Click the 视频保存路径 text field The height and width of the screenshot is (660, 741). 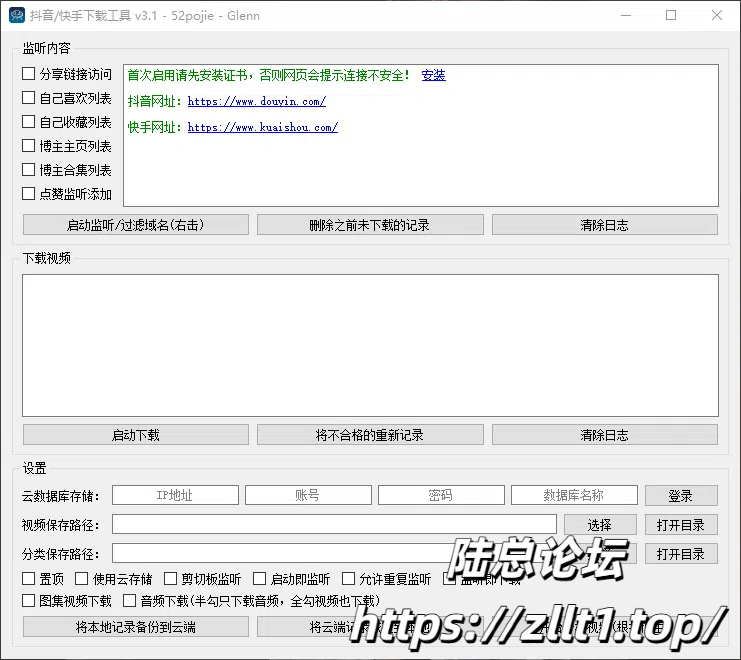coord(334,524)
